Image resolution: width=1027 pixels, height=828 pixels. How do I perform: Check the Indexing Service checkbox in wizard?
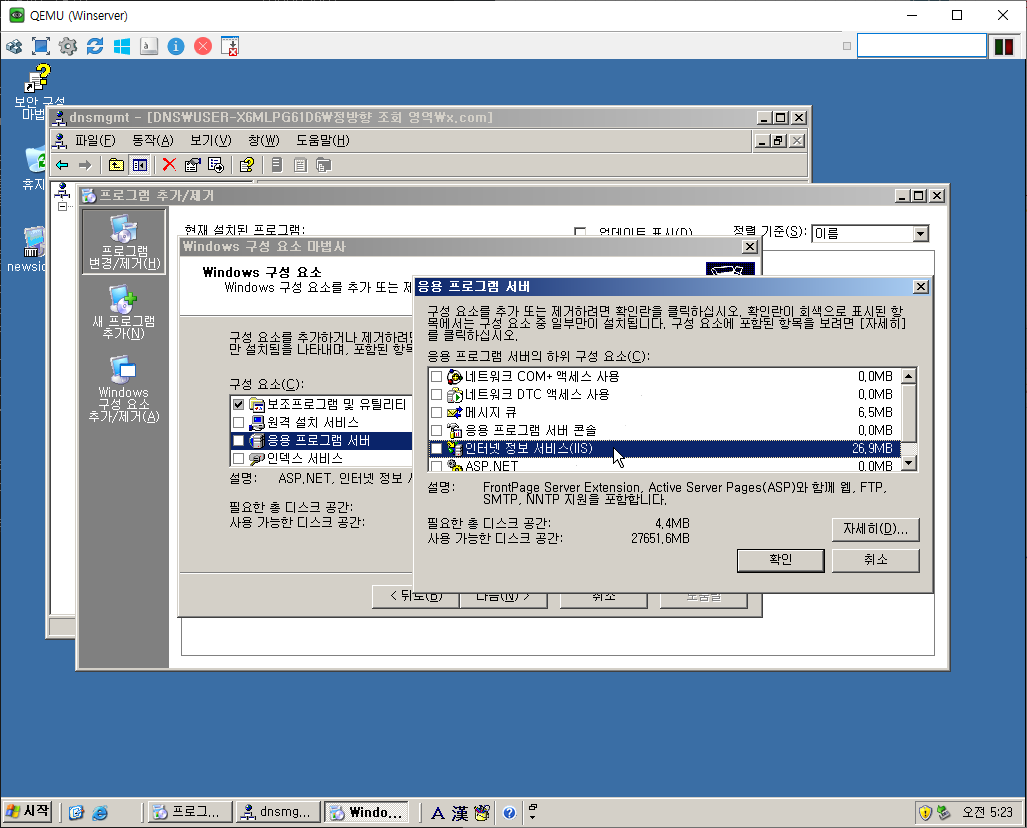238,459
